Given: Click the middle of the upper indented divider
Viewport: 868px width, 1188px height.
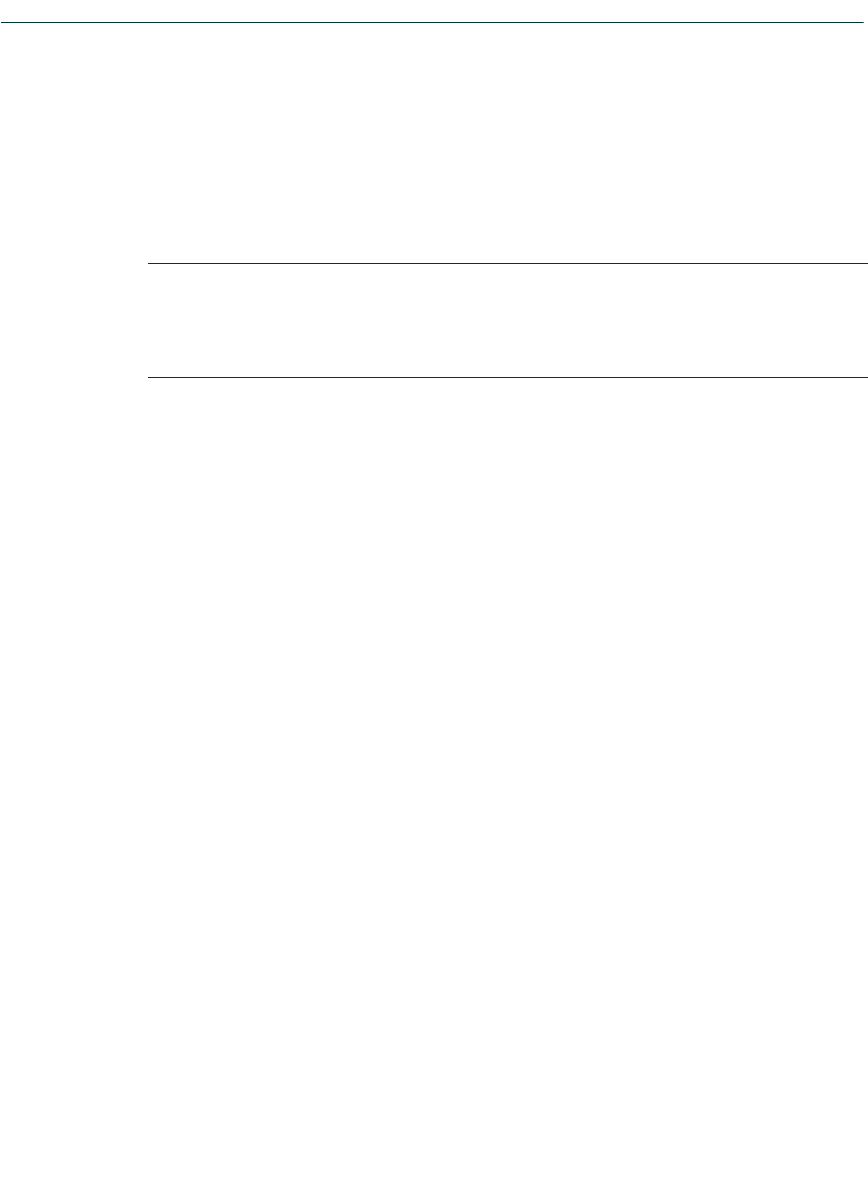Looking at the screenshot, I should coord(507,264).
